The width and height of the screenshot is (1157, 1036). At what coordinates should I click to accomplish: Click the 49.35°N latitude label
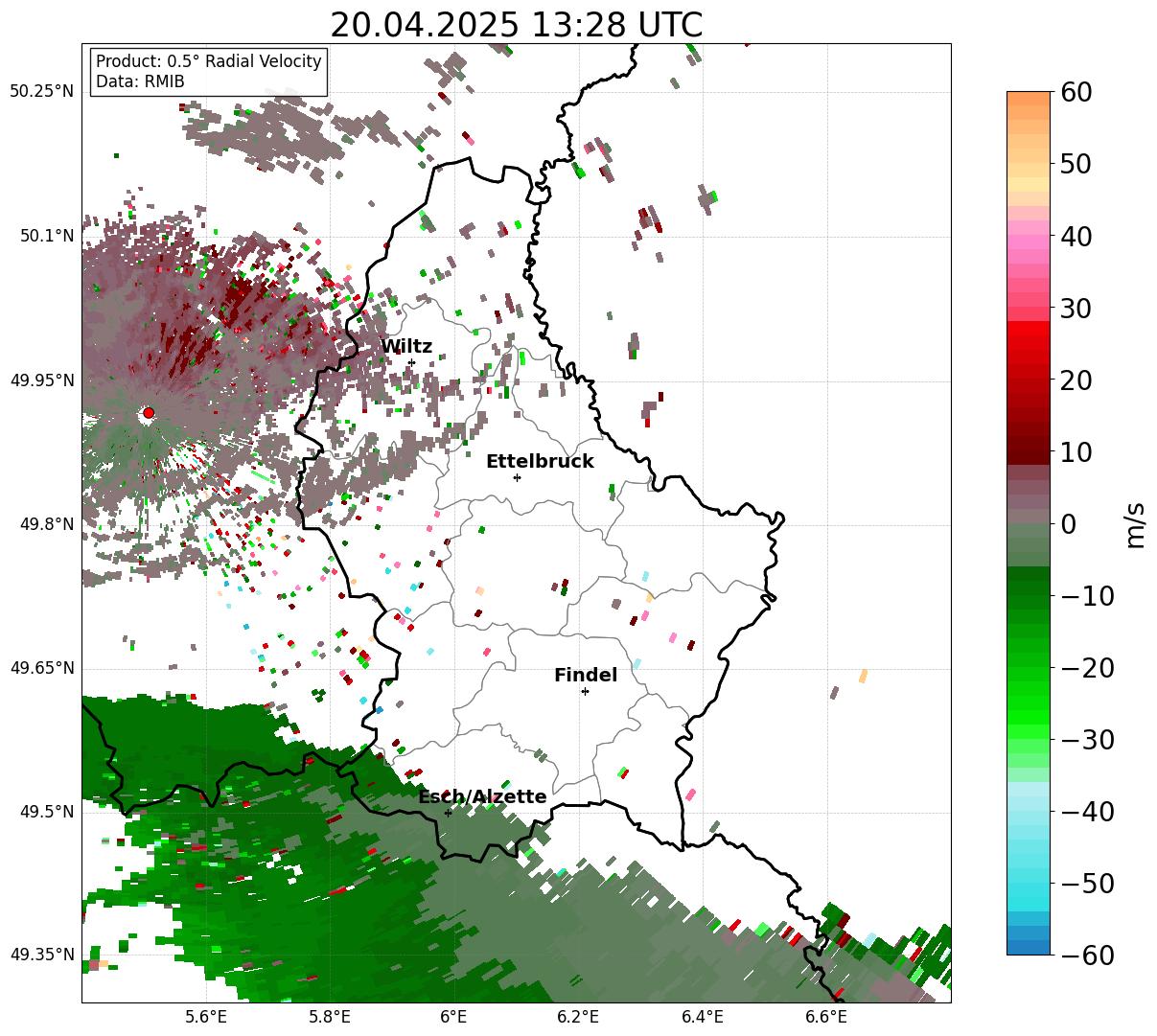pyautogui.click(x=42, y=955)
